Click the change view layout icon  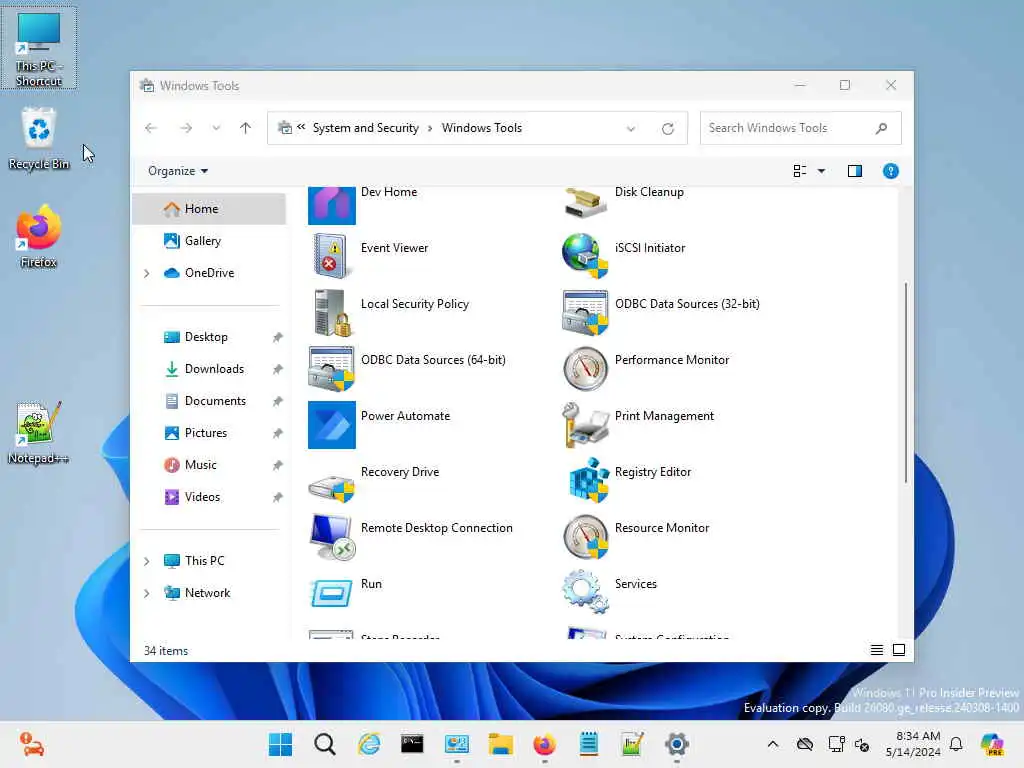(799, 171)
